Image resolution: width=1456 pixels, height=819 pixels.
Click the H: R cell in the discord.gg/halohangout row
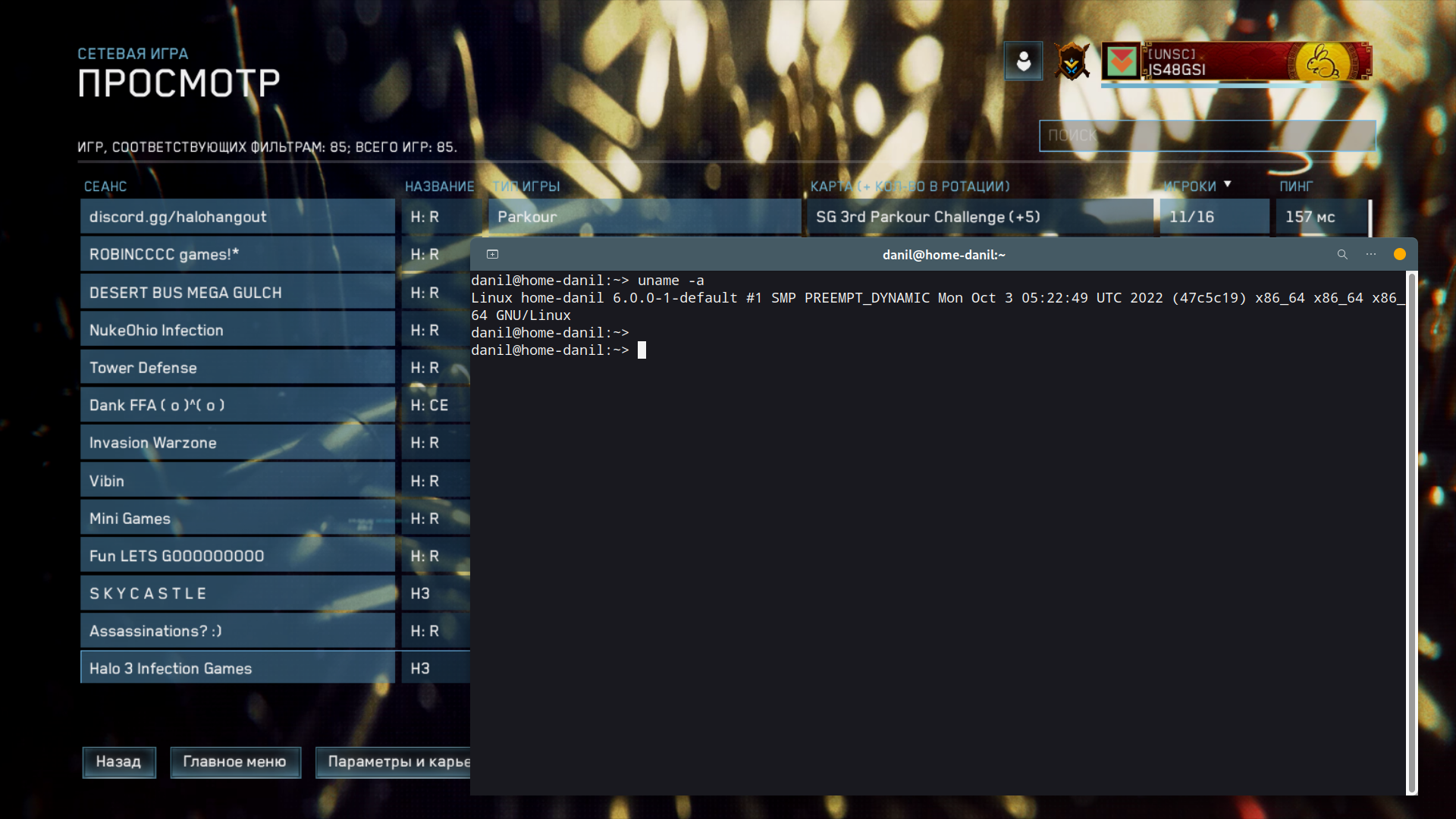click(441, 217)
